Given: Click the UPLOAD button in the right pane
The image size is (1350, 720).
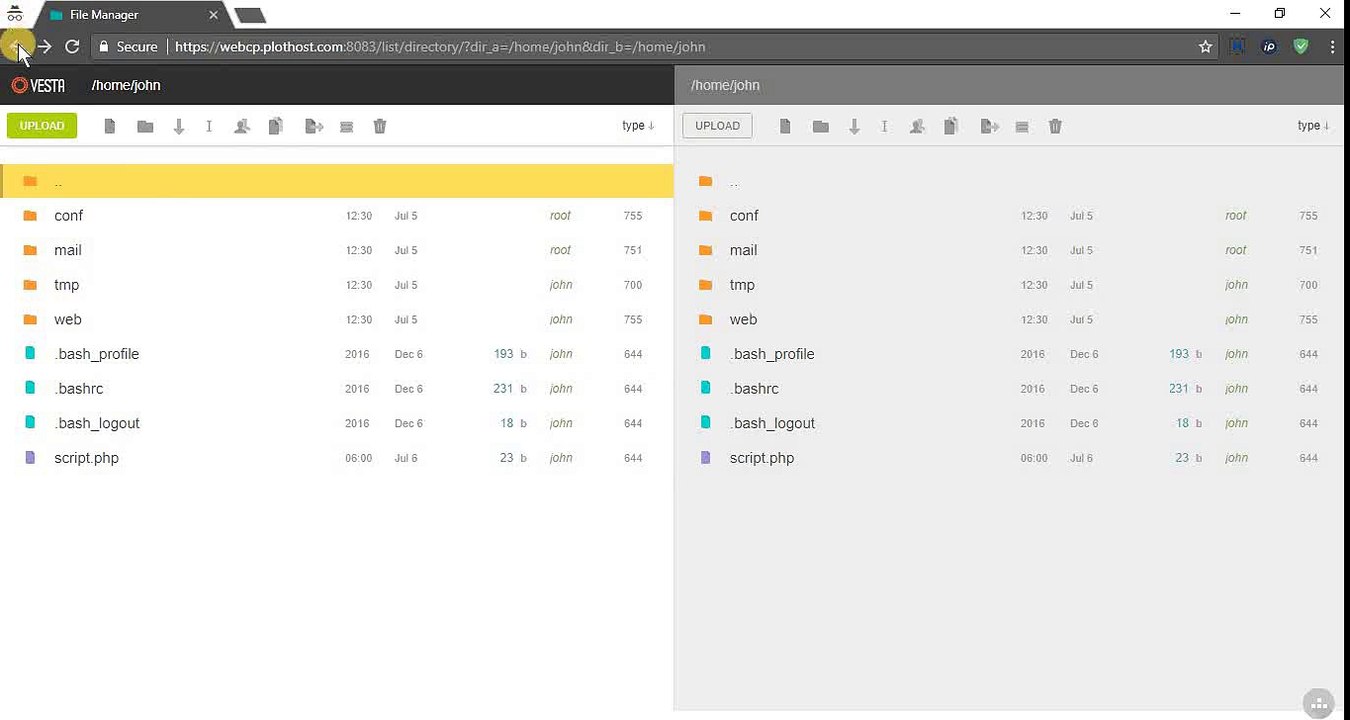Looking at the screenshot, I should (x=718, y=126).
